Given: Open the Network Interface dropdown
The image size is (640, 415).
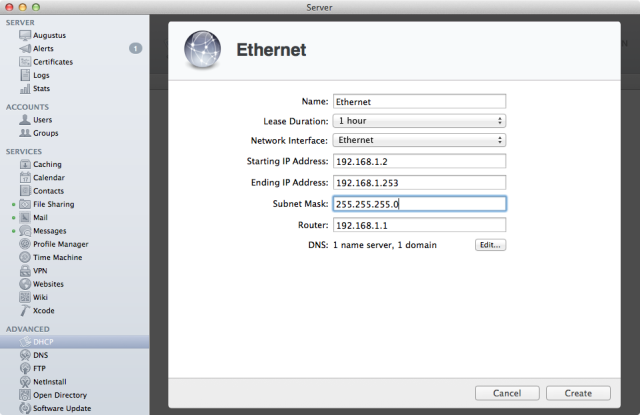Looking at the screenshot, I should pyautogui.click(x=419, y=140).
